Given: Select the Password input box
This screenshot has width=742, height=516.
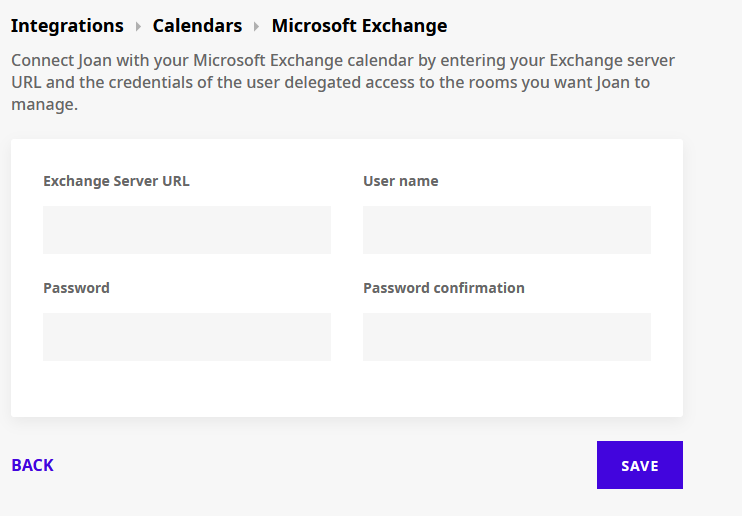Looking at the screenshot, I should [x=187, y=337].
